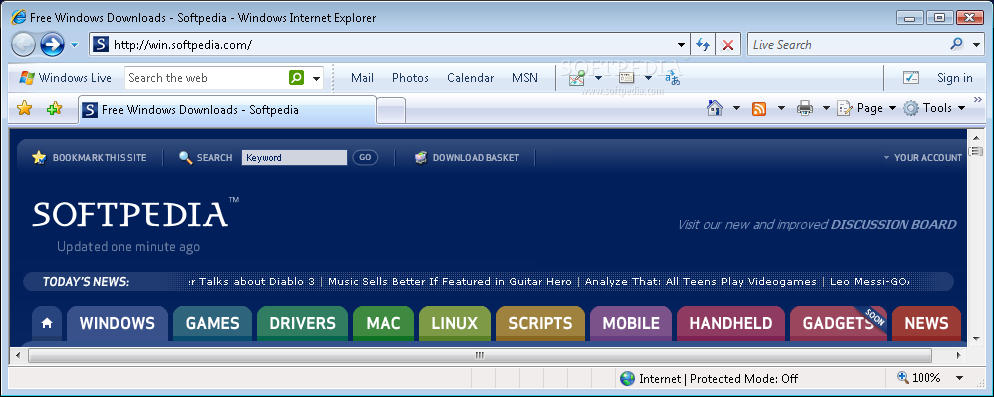This screenshot has width=994, height=397.
Task: Click the news card icon on Live toolbar
Action: 626,78
